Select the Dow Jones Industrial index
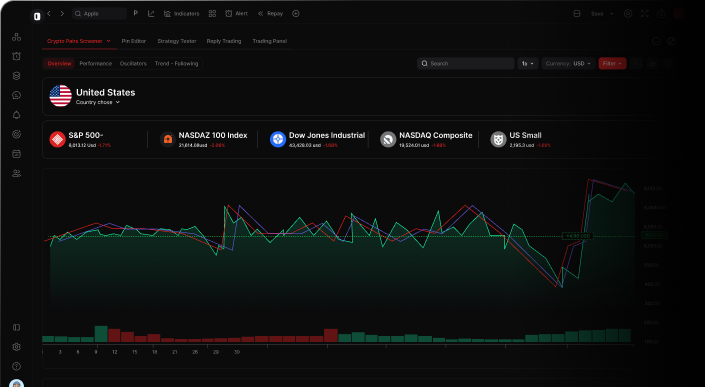The image size is (705, 387). click(317, 139)
